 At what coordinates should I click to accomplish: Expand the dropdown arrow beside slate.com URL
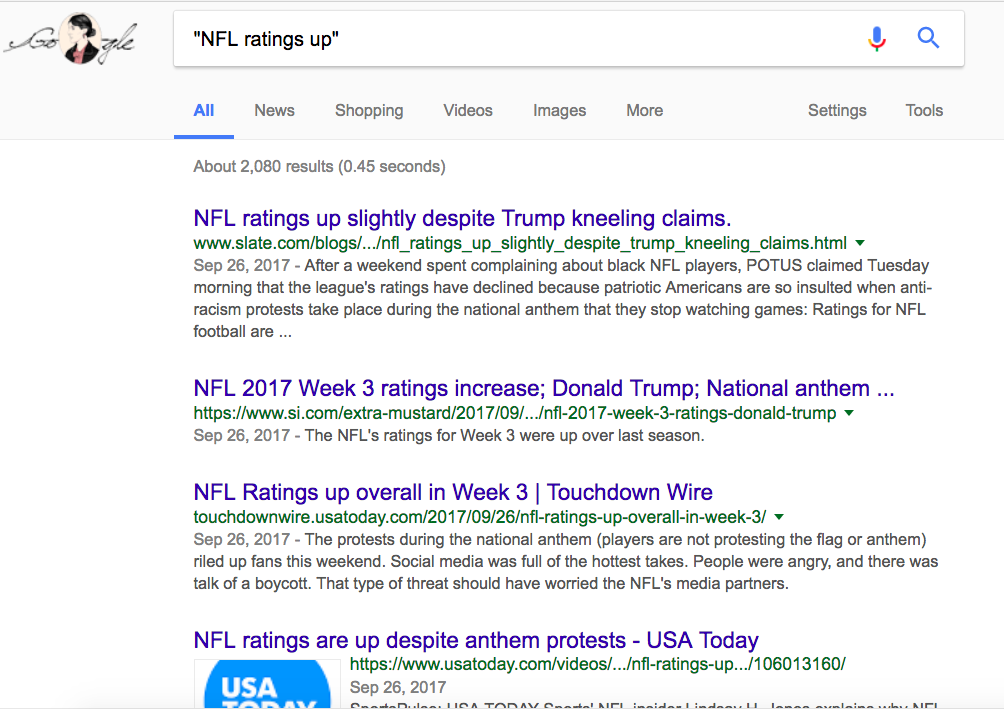point(860,243)
